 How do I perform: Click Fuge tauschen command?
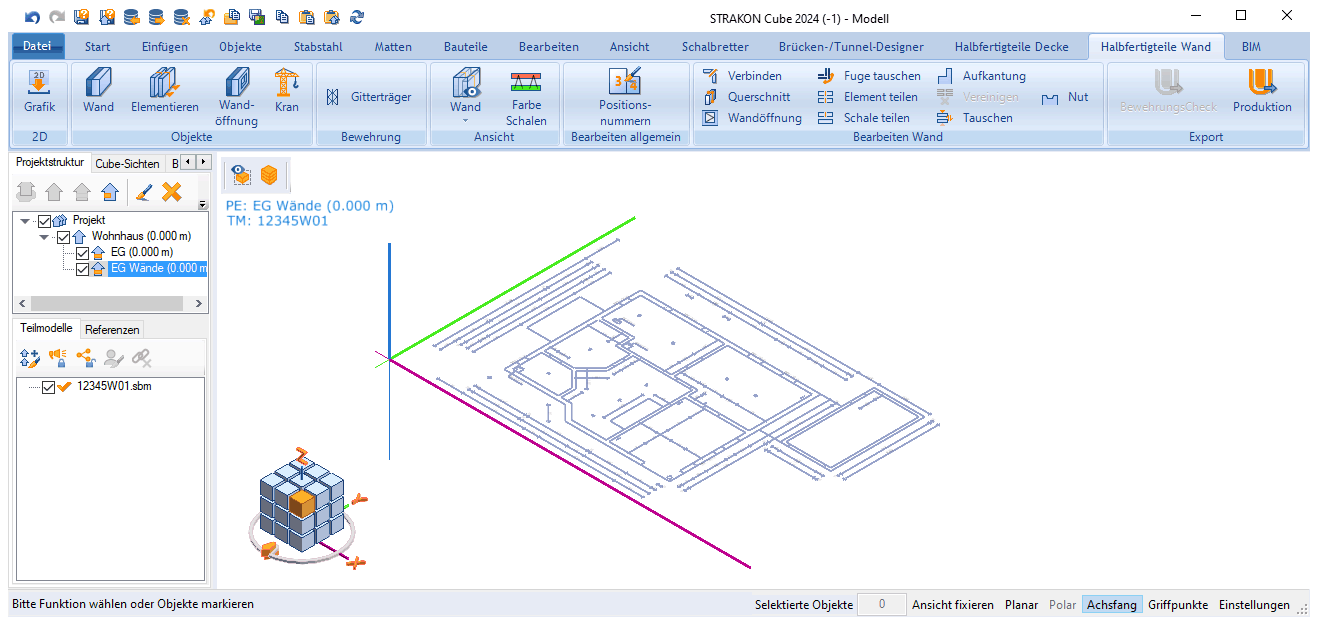(x=870, y=76)
